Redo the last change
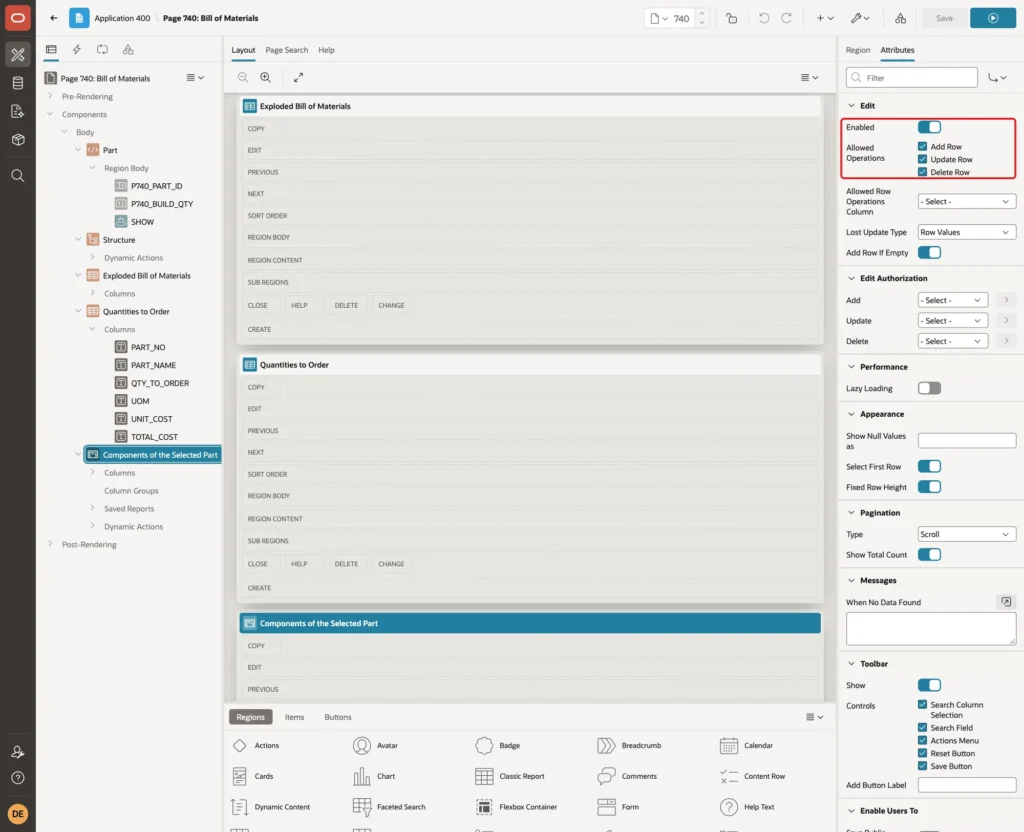1024x832 pixels. (x=786, y=18)
